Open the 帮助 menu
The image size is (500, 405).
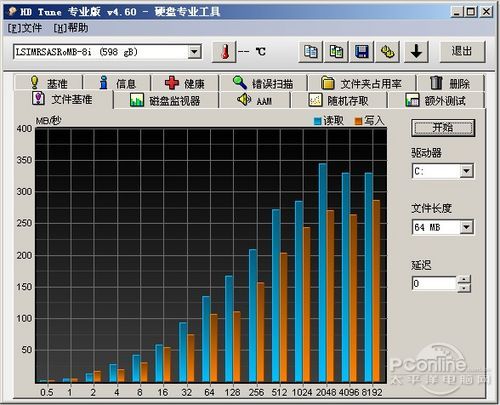(x=71, y=28)
